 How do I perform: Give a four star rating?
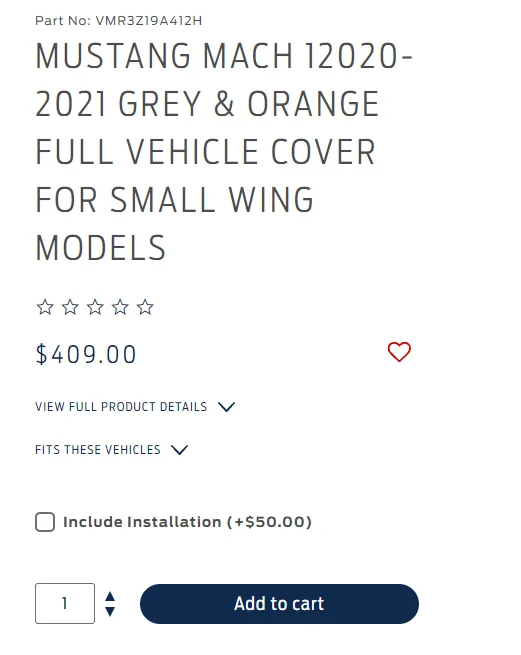[120, 307]
